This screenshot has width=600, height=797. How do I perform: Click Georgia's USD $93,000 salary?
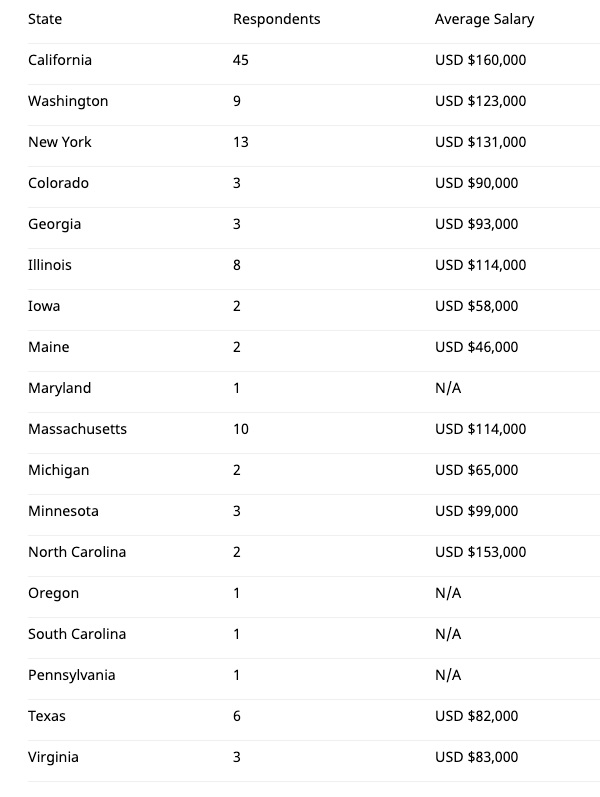pos(476,224)
